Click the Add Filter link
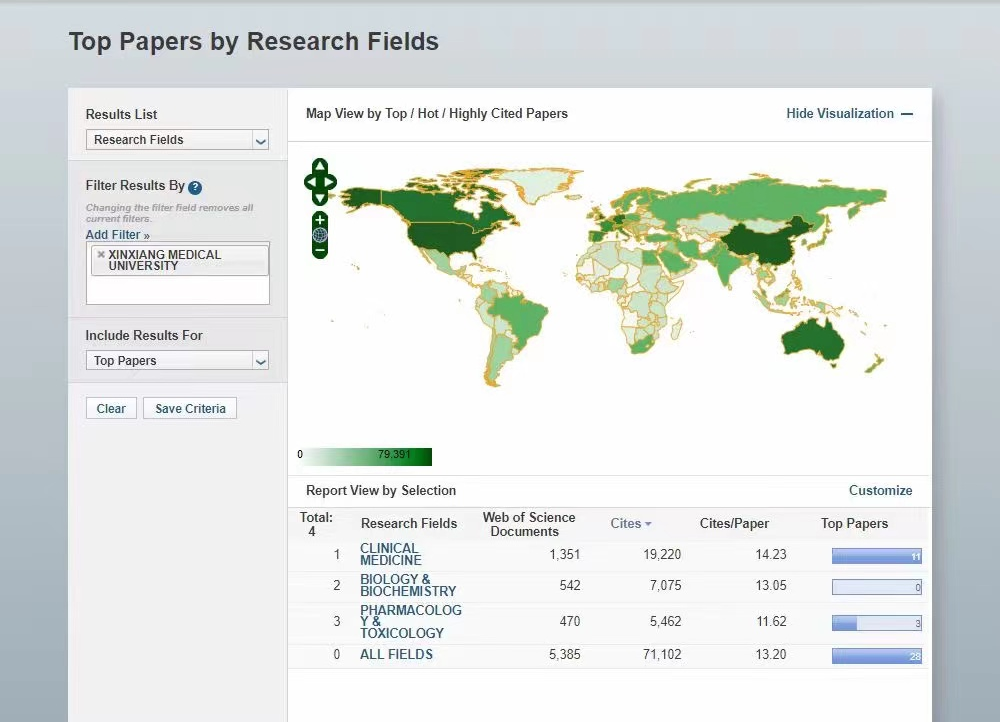 117,235
